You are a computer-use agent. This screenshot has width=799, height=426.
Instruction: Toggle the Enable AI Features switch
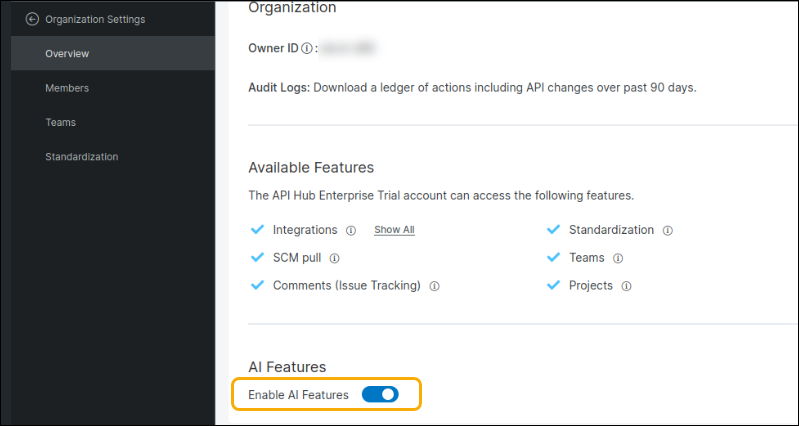pyautogui.click(x=380, y=395)
